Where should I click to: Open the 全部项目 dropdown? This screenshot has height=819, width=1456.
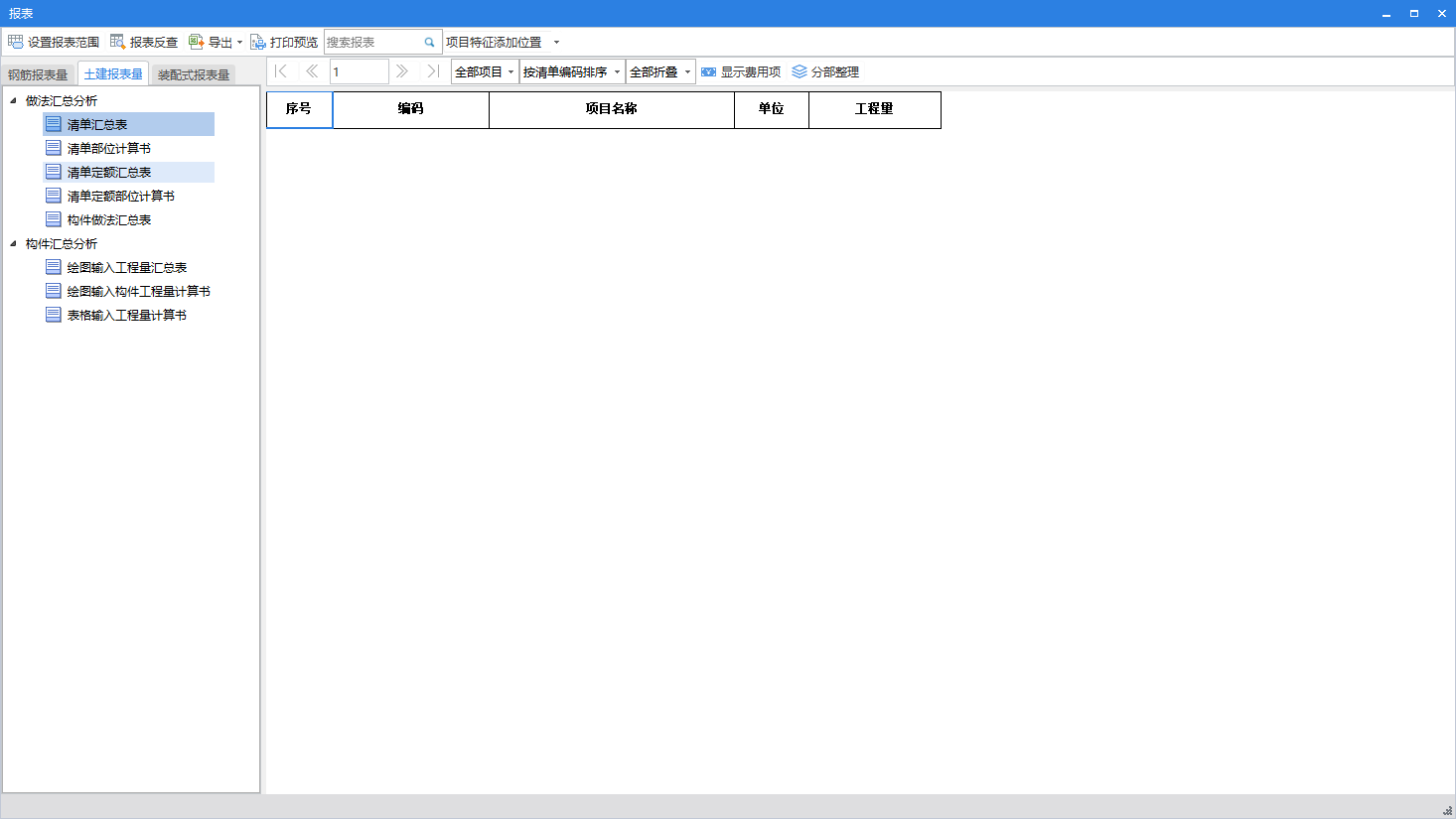coord(485,71)
